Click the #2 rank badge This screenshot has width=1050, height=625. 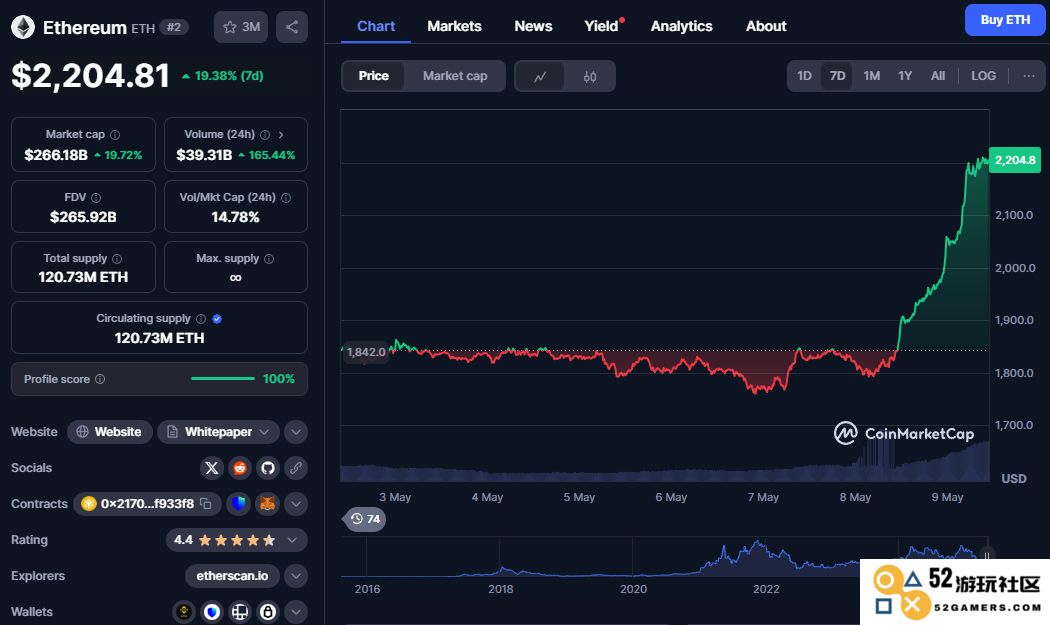(174, 27)
